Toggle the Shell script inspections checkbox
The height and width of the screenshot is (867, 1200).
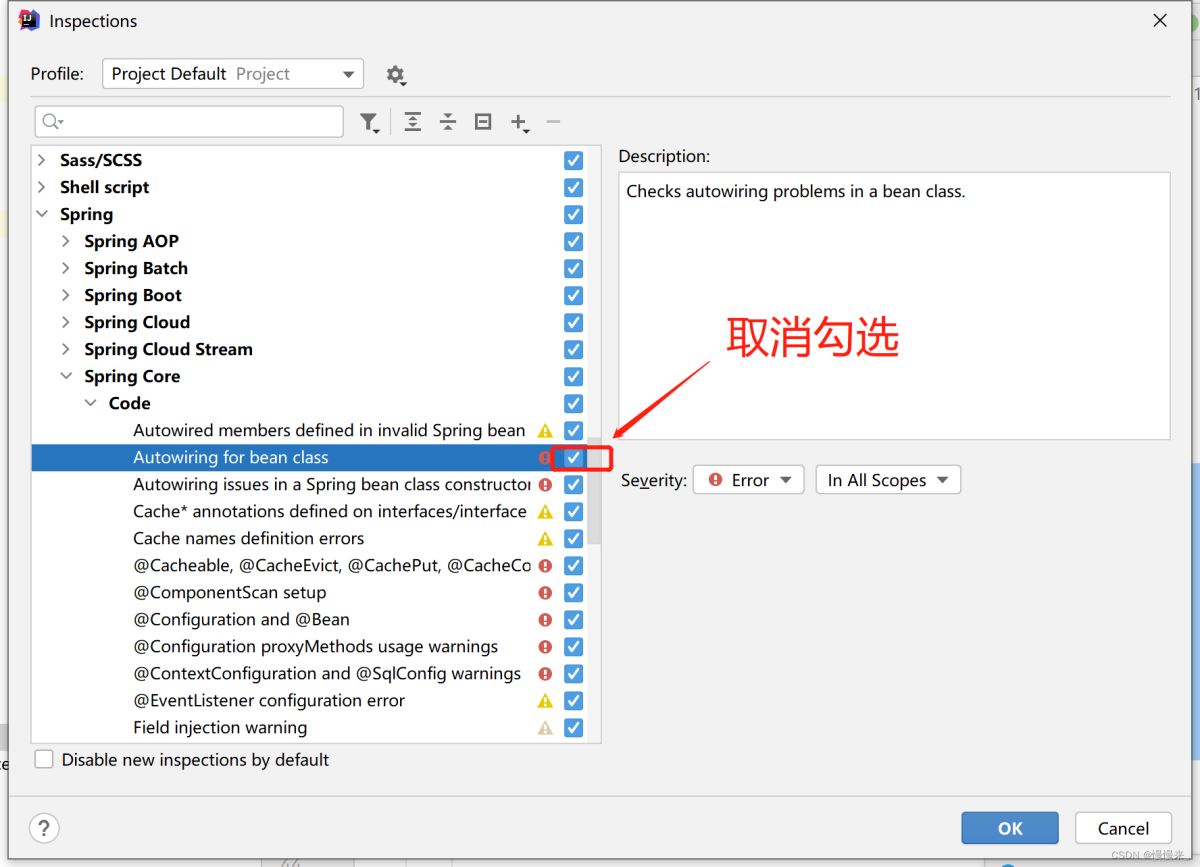pyautogui.click(x=573, y=187)
